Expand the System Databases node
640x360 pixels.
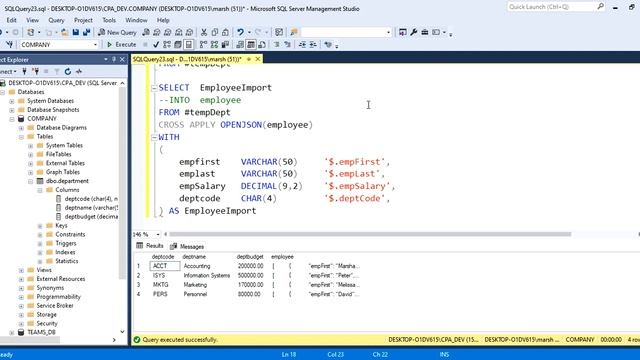tap(12, 101)
